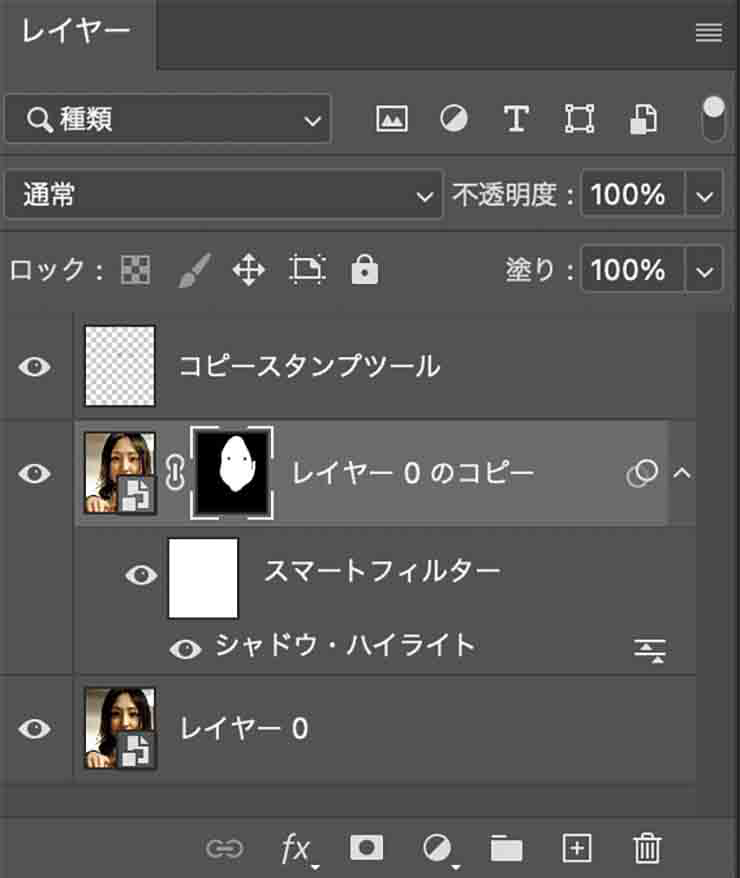Filter layers by pixel layer icon
The height and width of the screenshot is (878, 740).
pos(392,120)
